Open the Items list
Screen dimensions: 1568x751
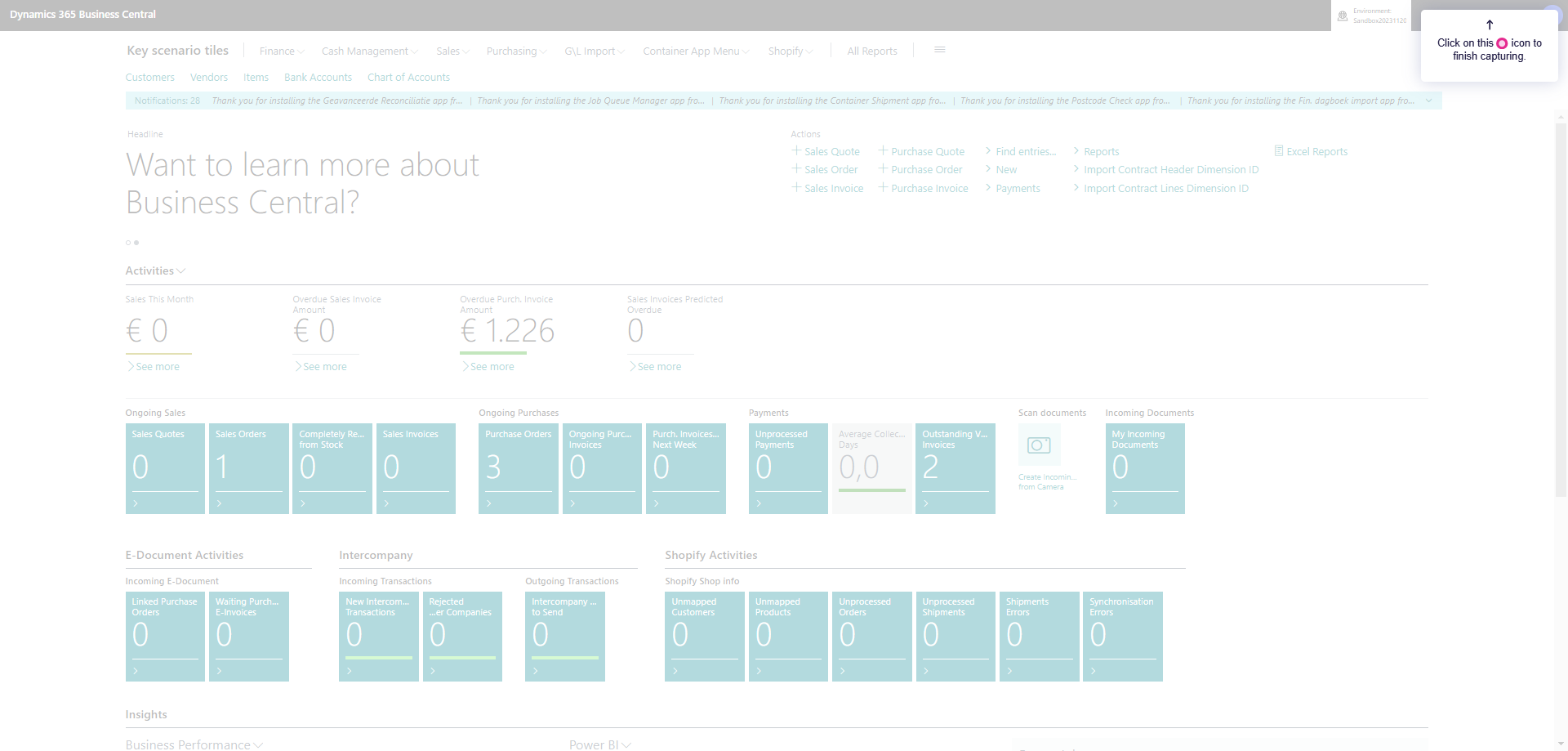coord(256,77)
